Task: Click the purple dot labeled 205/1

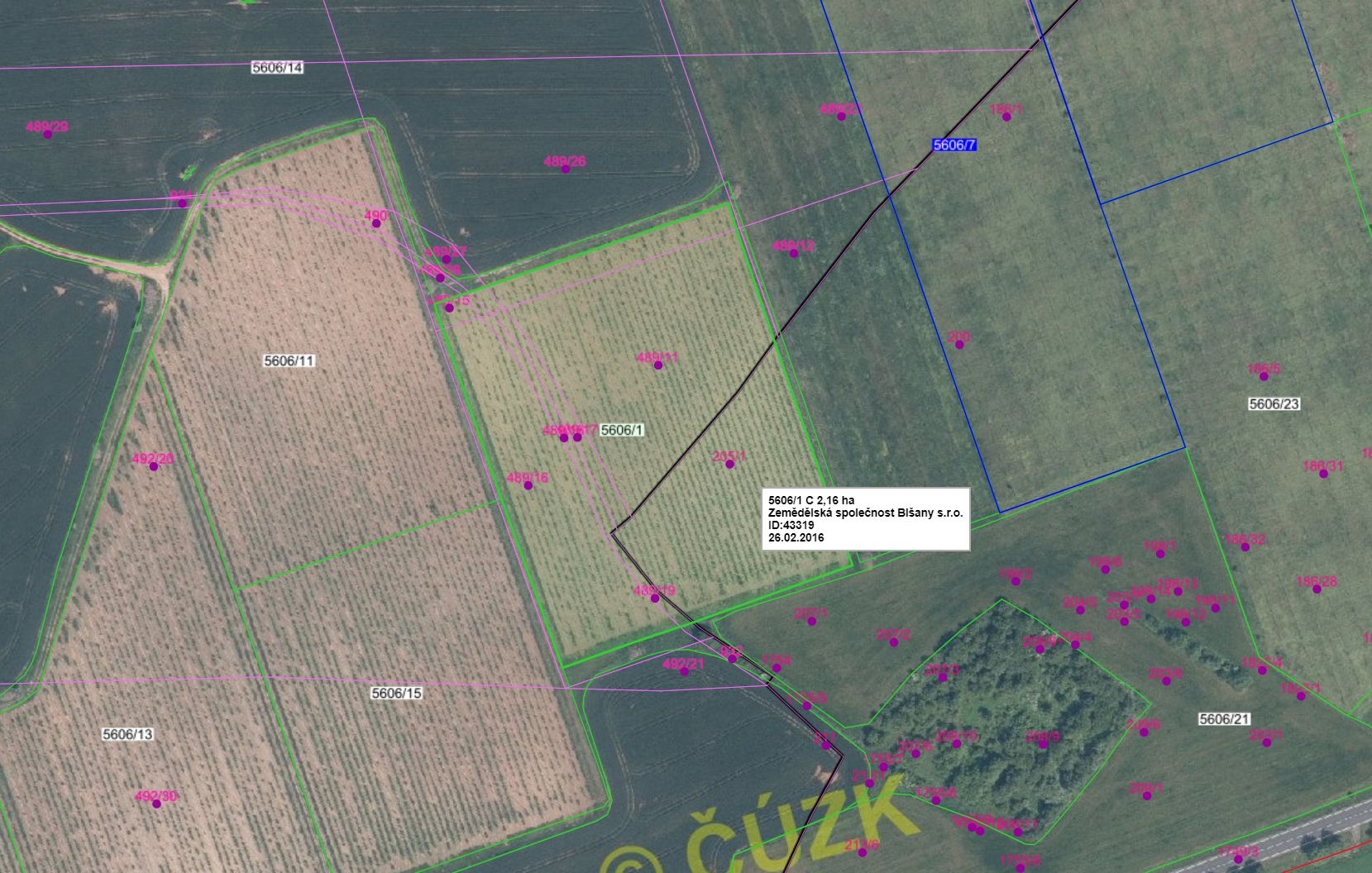Action: click(x=730, y=464)
